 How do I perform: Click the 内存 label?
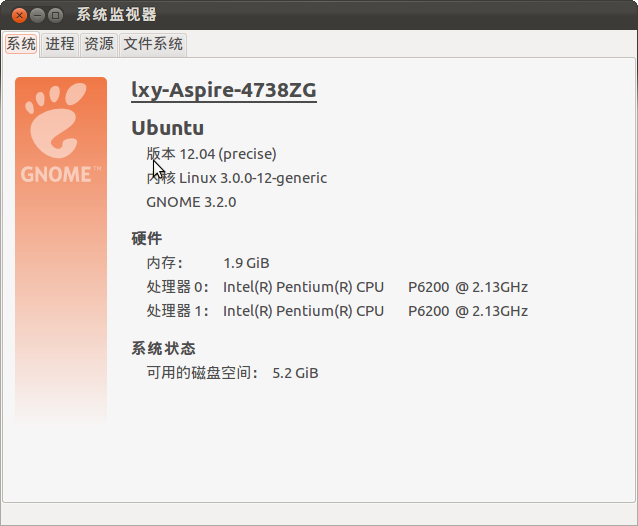click(165, 263)
